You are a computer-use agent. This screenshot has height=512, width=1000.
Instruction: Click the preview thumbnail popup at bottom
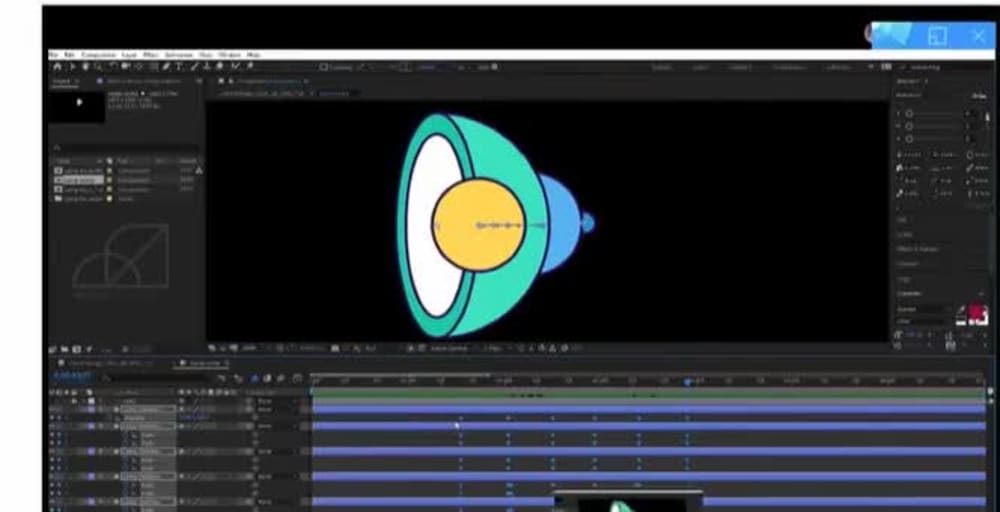tap(628, 501)
